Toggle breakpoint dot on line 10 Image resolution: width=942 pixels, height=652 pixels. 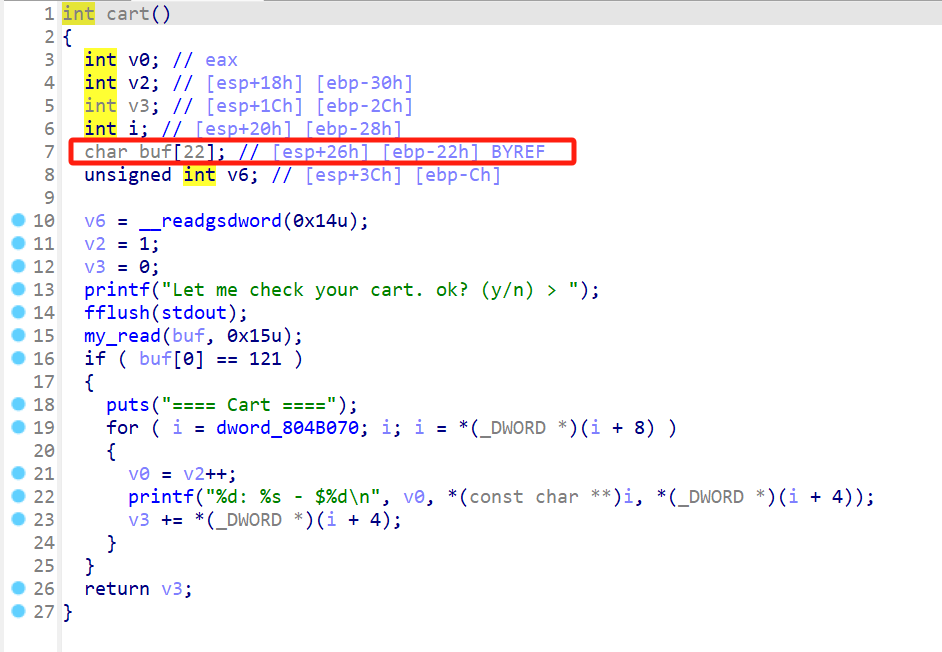coord(17,221)
